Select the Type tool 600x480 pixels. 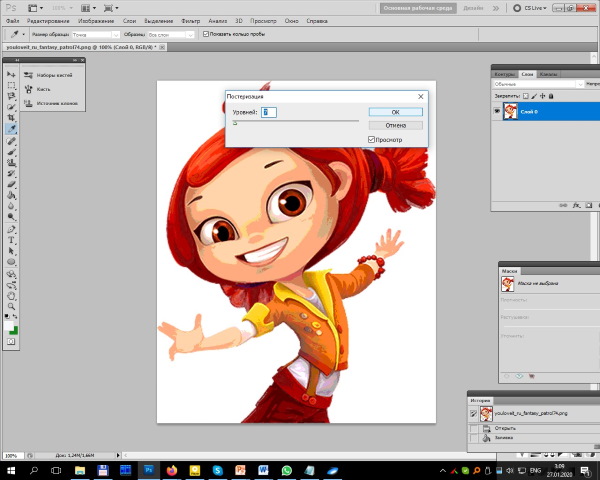(11, 240)
